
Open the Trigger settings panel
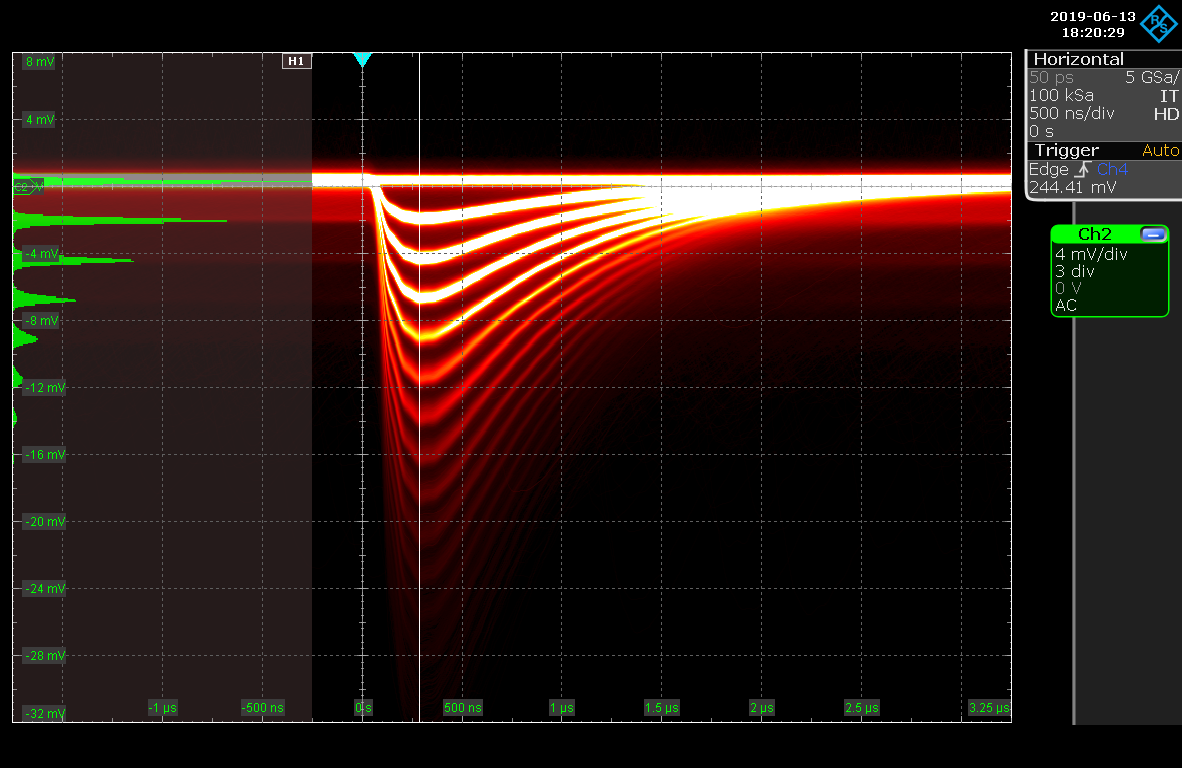point(1065,150)
